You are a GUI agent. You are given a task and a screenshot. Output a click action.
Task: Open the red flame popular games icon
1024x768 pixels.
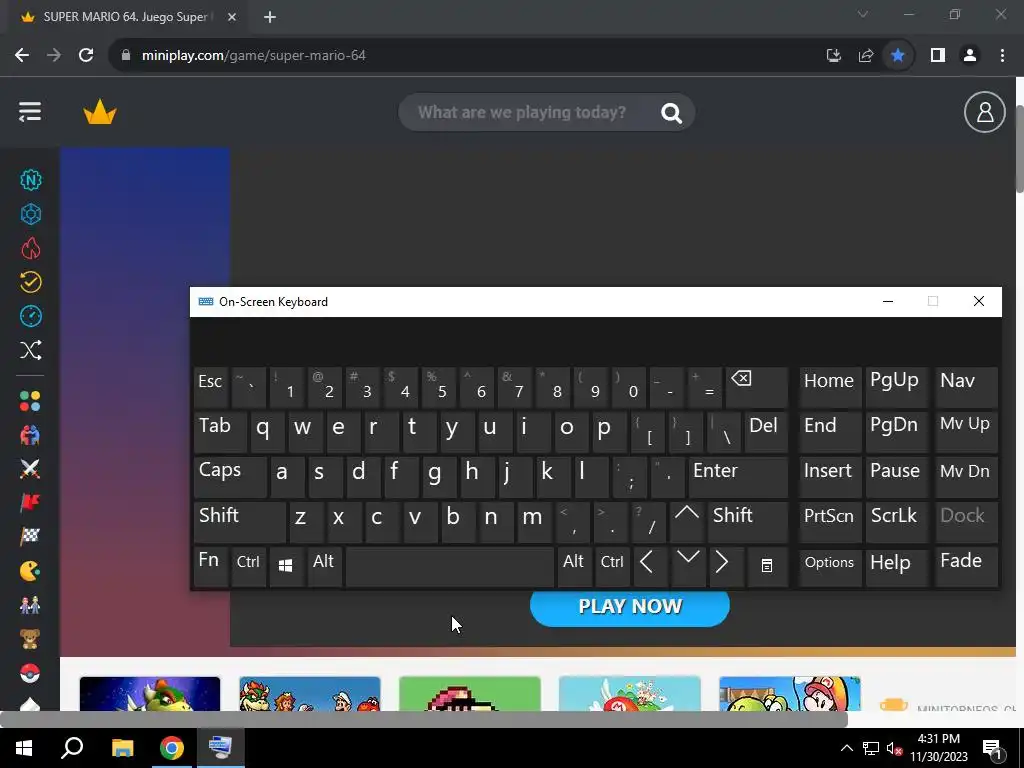[x=31, y=248]
